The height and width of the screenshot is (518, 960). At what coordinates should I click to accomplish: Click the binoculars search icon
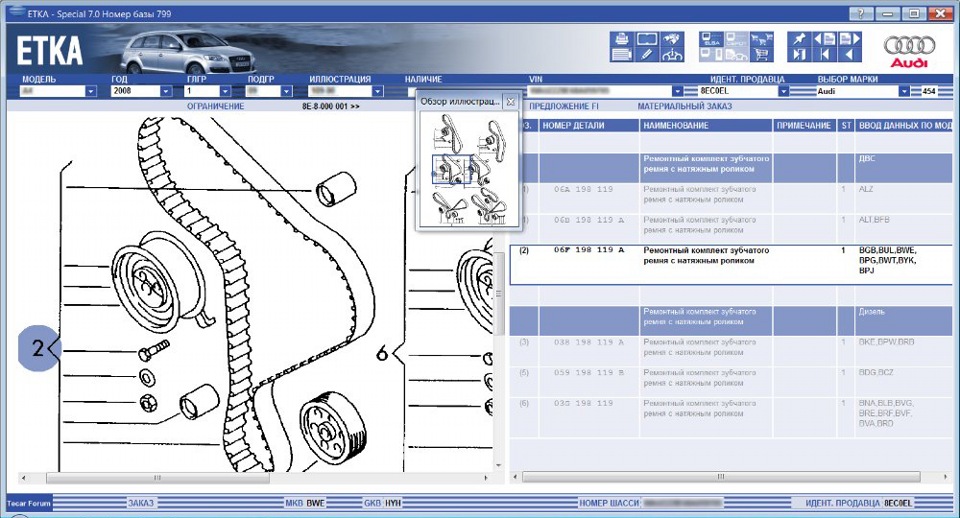pyautogui.click(x=672, y=40)
